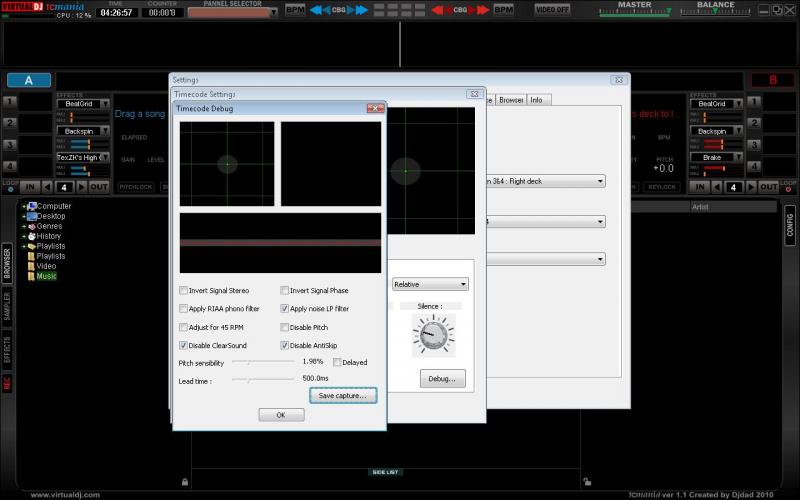Image resolution: width=800 pixels, height=500 pixels.
Task: Click the CONFIG side button
Action: click(x=790, y=226)
